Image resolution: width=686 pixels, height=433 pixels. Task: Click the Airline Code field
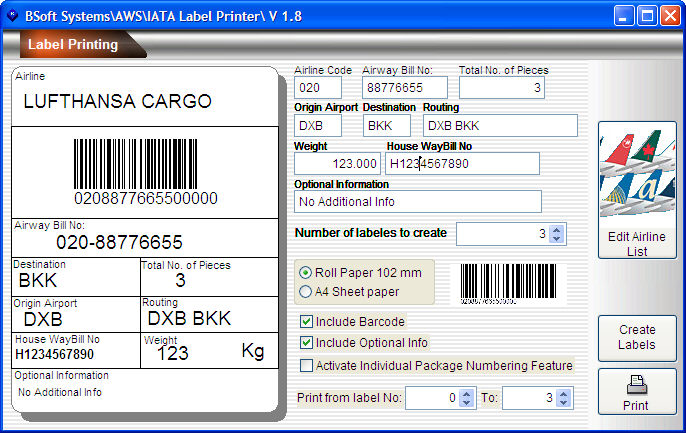318,88
